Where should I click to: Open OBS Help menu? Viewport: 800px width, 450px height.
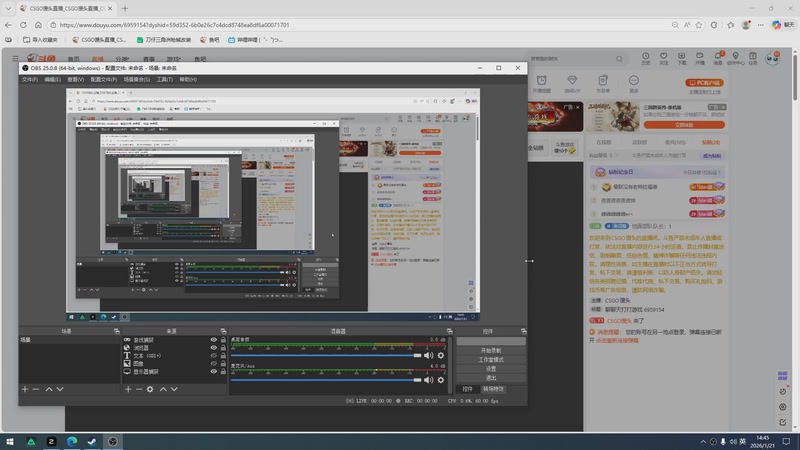click(x=188, y=80)
